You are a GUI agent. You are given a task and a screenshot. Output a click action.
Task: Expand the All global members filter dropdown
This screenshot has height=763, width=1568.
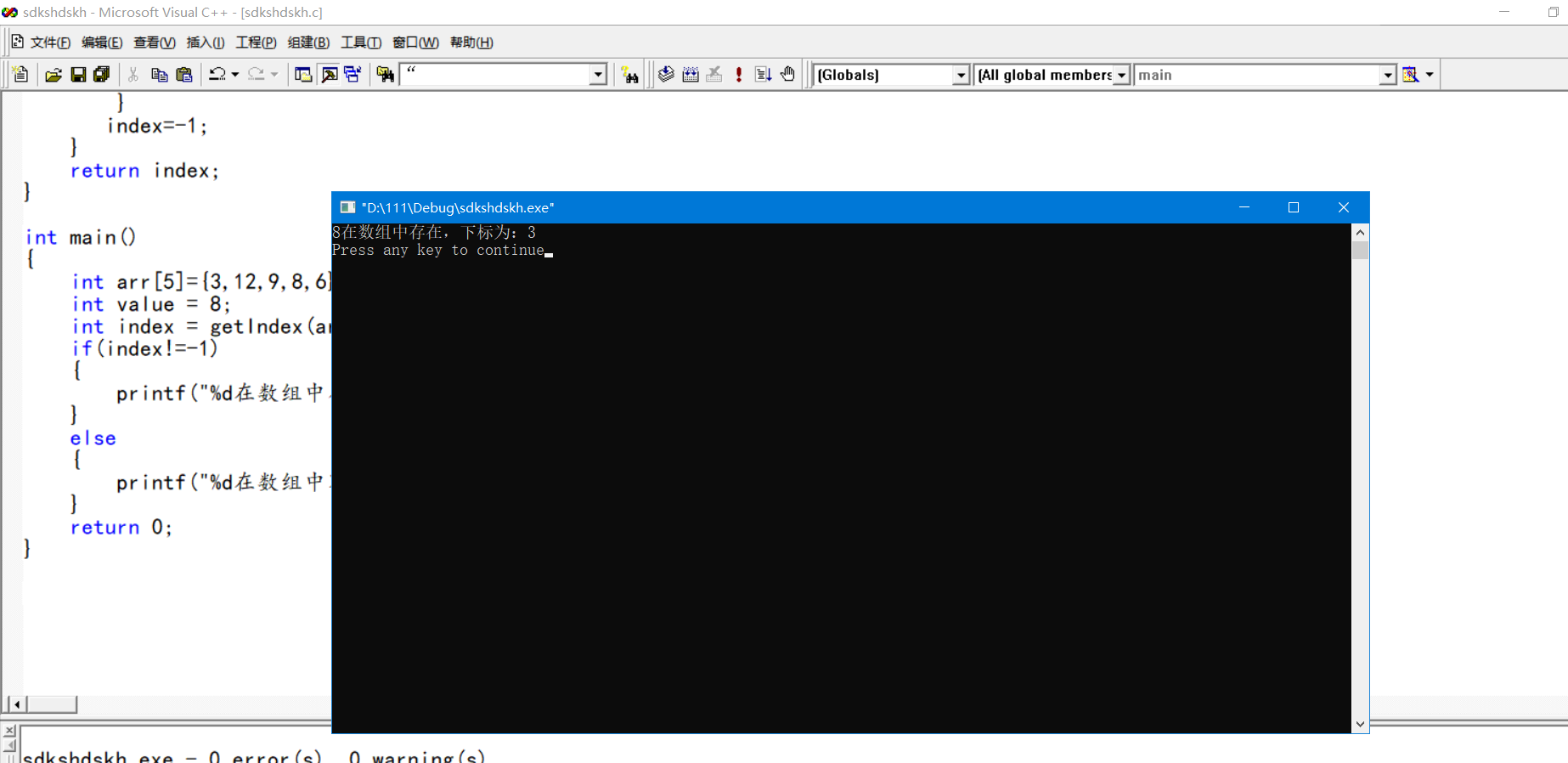pyautogui.click(x=1121, y=75)
